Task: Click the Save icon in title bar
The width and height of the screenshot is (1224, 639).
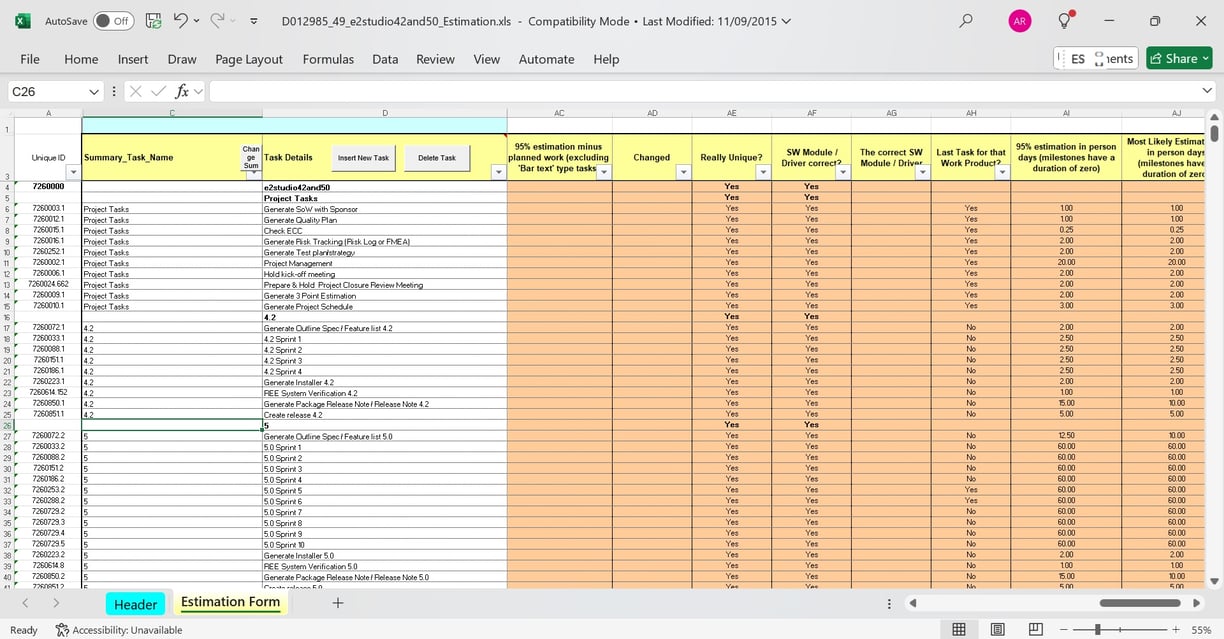Action: tap(153, 20)
